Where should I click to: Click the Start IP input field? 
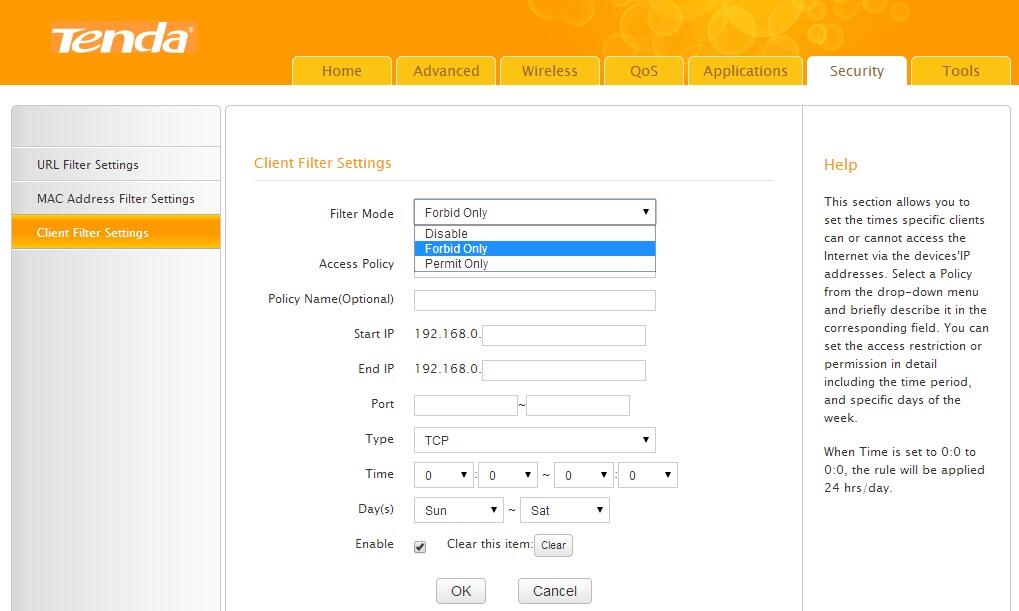(x=564, y=335)
